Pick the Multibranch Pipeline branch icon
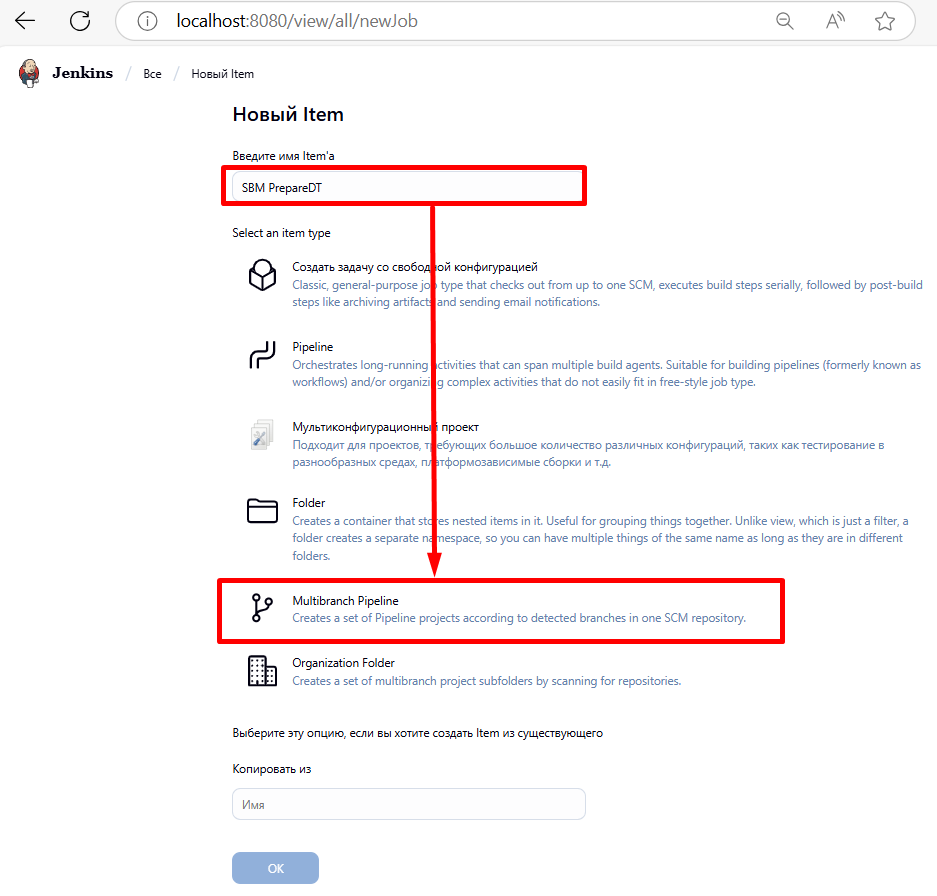Image resolution: width=937 pixels, height=896 pixels. coord(262,608)
